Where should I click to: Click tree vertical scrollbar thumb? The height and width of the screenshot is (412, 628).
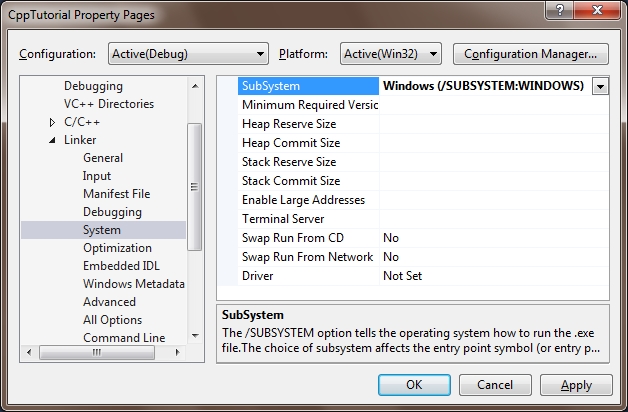click(x=195, y=187)
